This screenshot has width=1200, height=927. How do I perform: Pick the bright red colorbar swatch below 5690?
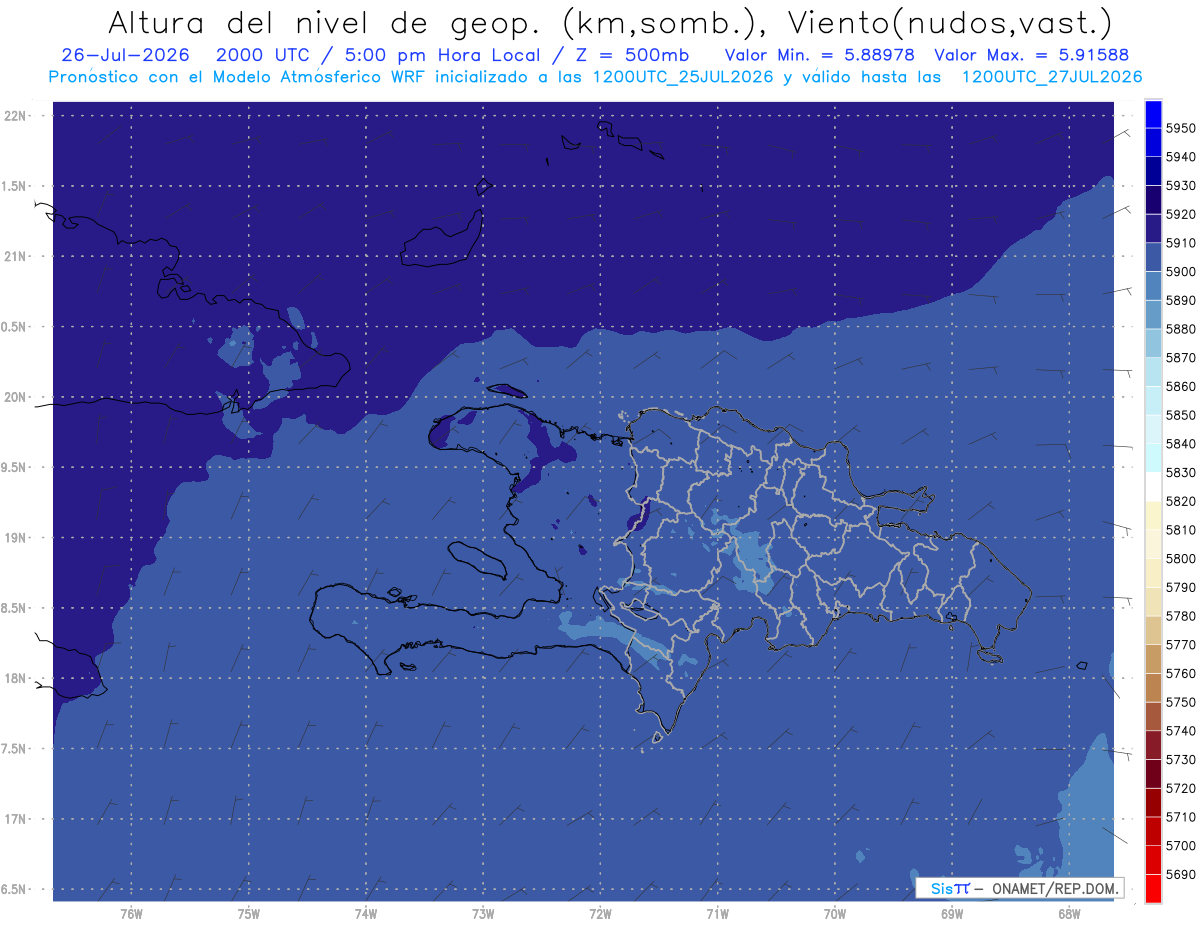click(1153, 888)
